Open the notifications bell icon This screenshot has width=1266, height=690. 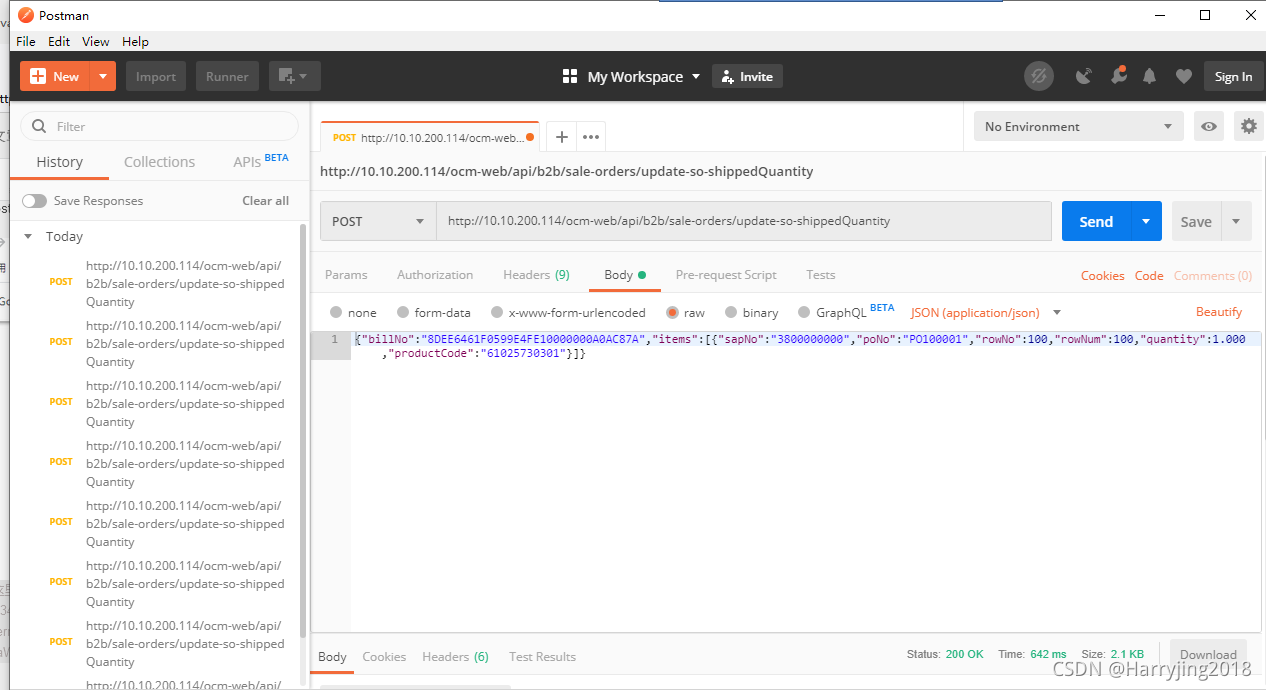[x=1150, y=76]
